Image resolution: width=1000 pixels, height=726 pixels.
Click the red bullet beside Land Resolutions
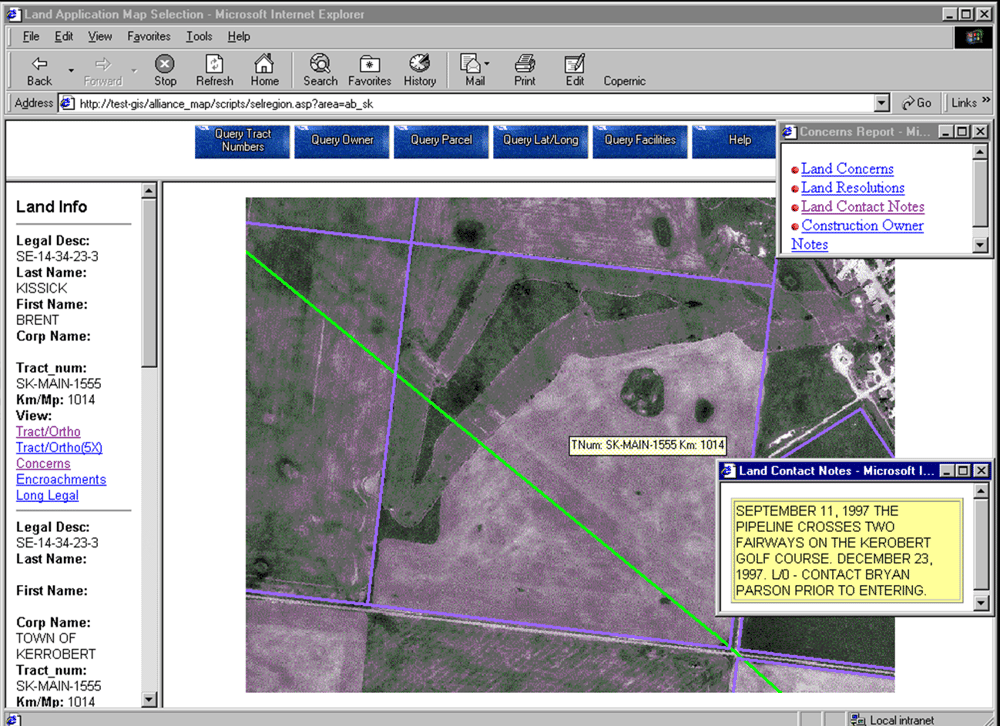click(795, 189)
